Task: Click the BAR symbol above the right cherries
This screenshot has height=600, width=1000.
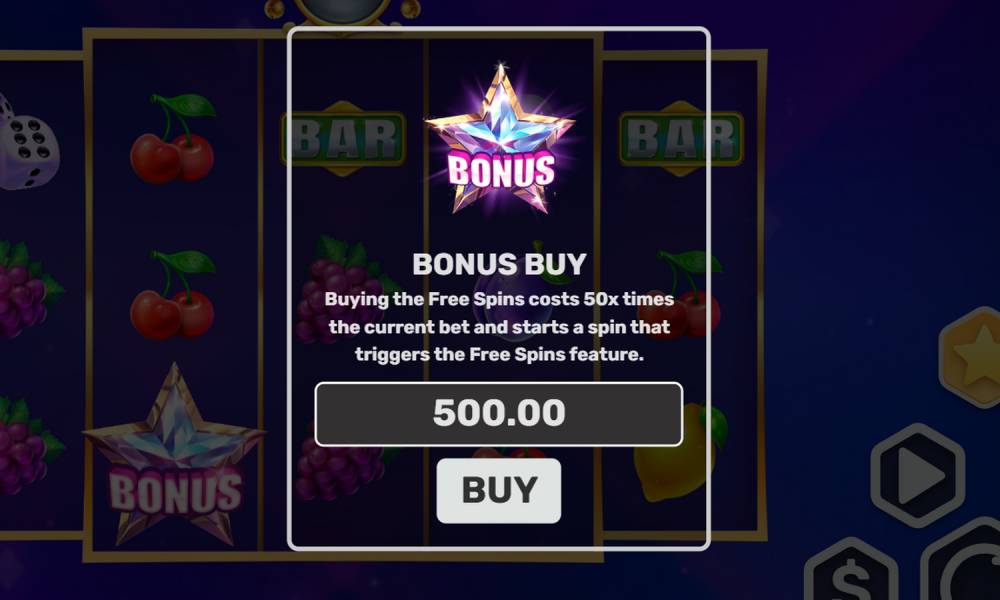Action: point(681,138)
